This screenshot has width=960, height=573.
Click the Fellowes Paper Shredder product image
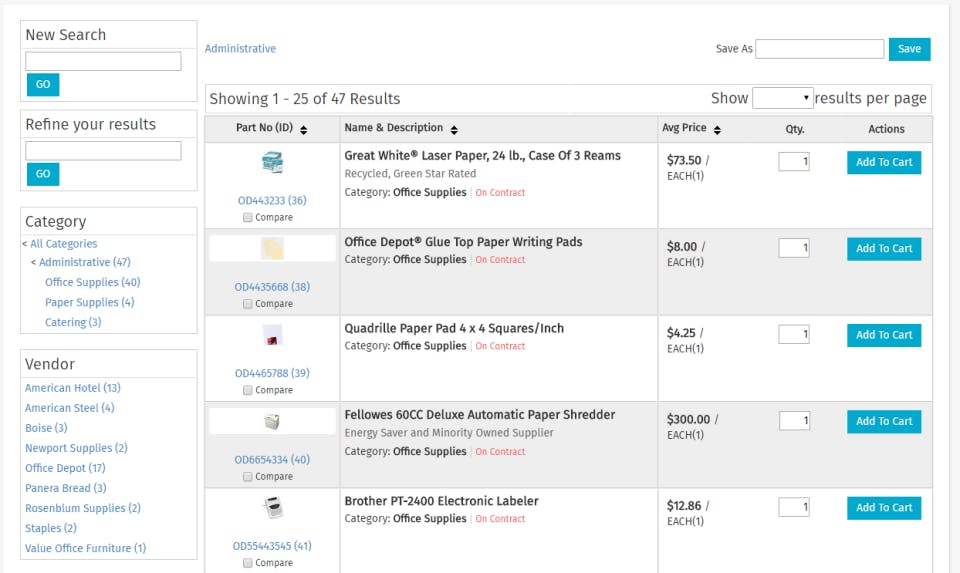tap(272, 421)
